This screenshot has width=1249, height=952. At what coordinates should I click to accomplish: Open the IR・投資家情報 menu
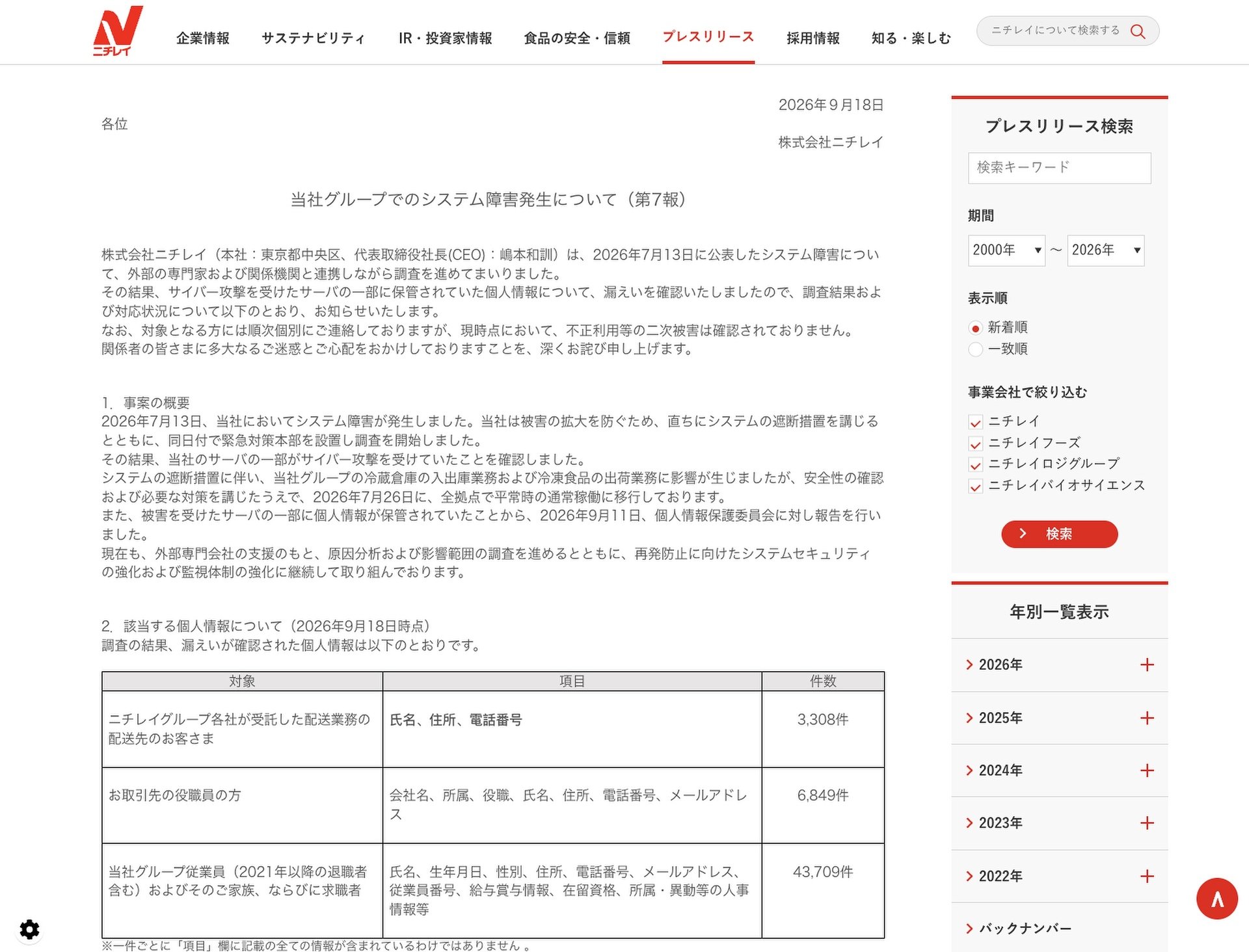pyautogui.click(x=446, y=38)
